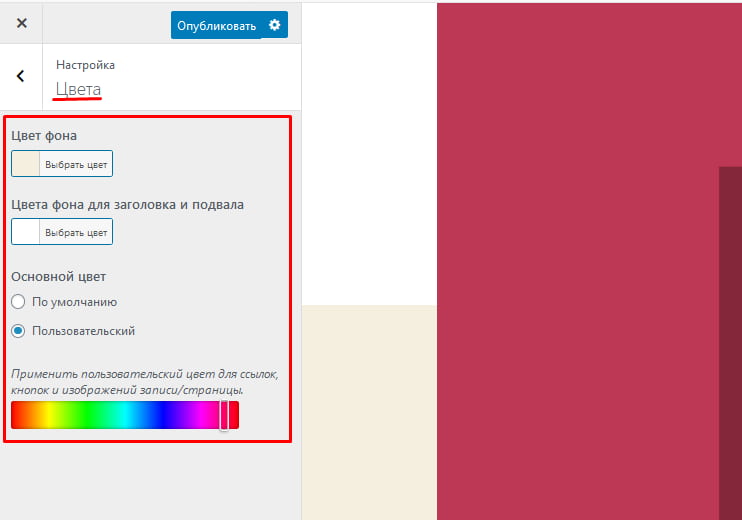The image size is (742, 520).
Task: Click the Цвета фона для заголовка и подвала label
Action: [x=127, y=205]
